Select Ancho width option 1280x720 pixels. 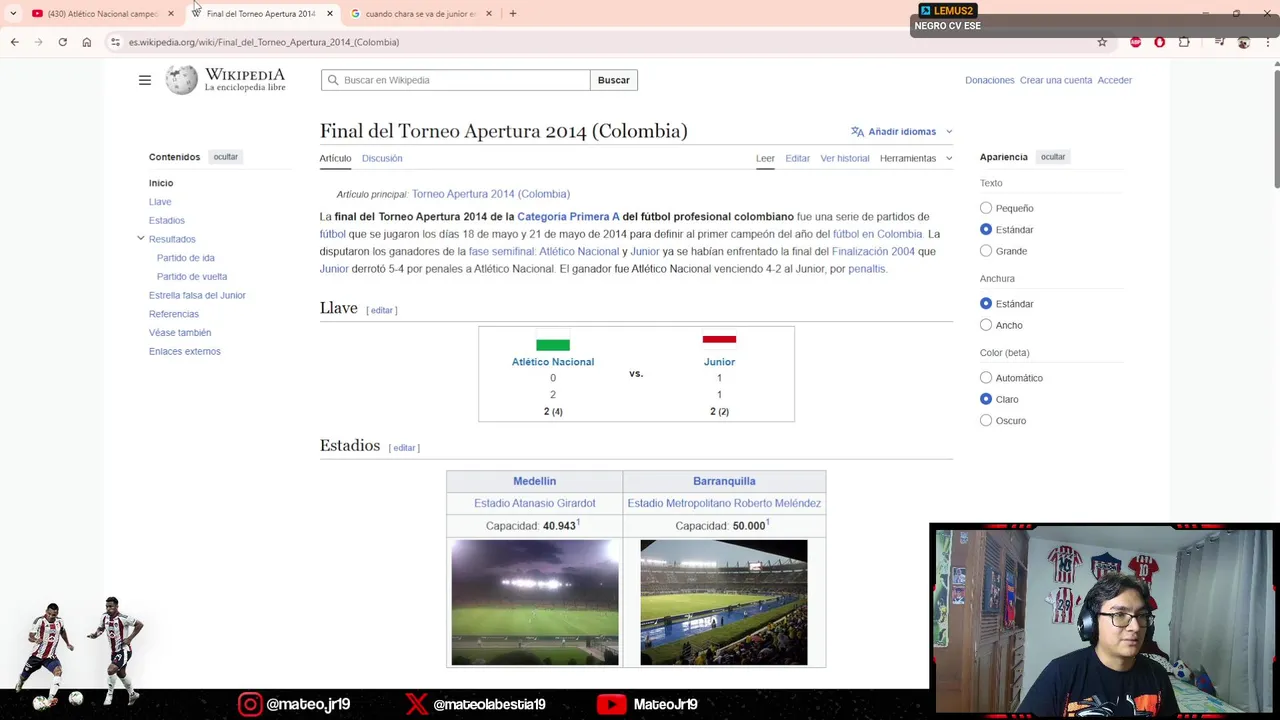coord(986,325)
